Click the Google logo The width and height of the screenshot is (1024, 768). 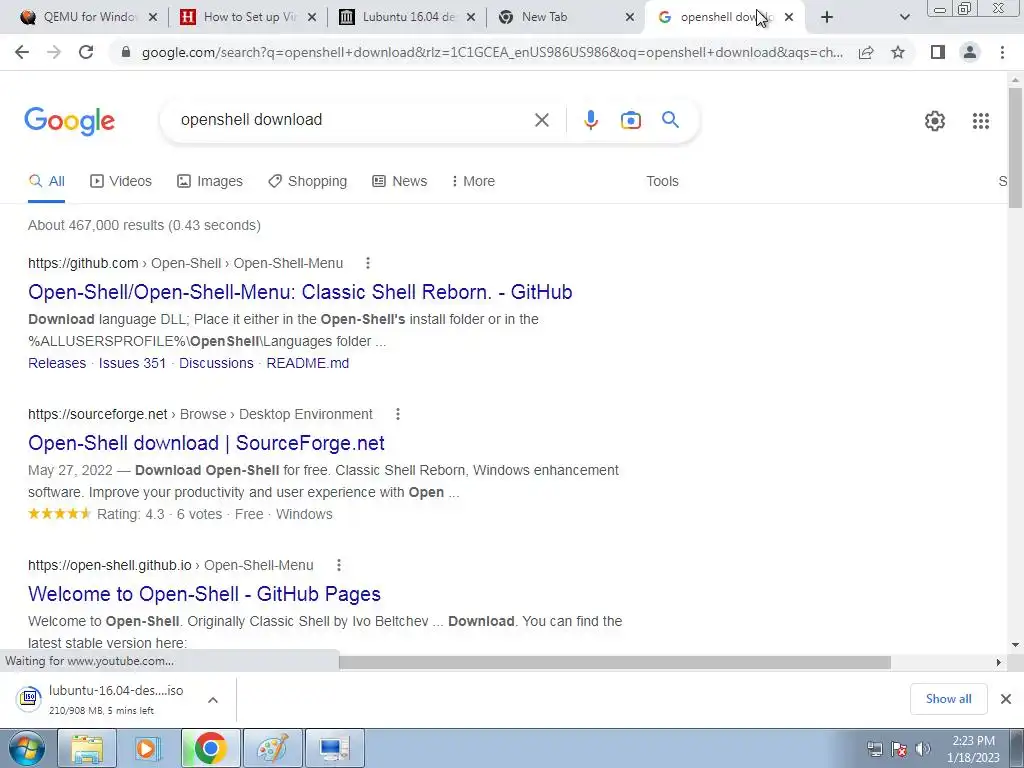69,121
